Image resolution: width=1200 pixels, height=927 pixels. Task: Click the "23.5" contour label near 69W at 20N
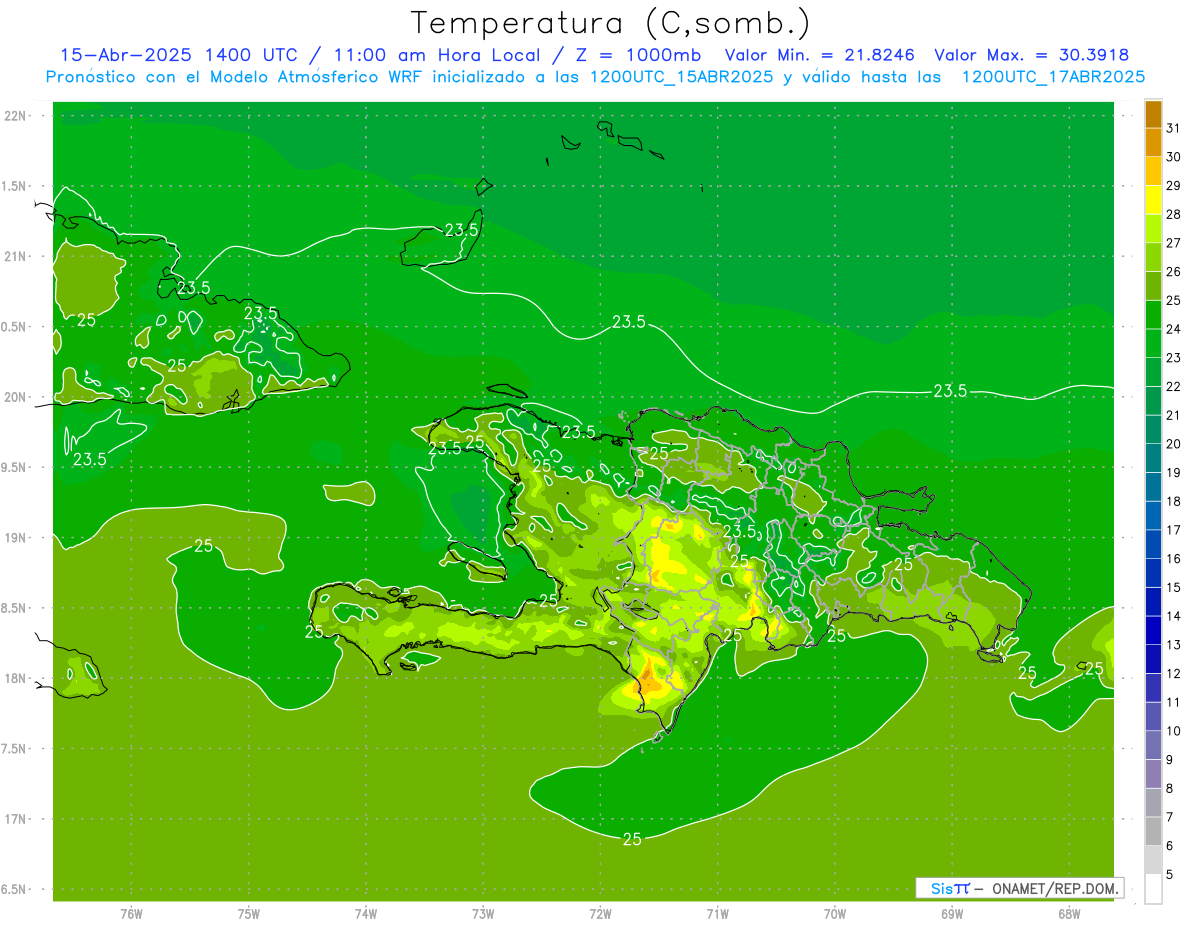point(950,390)
